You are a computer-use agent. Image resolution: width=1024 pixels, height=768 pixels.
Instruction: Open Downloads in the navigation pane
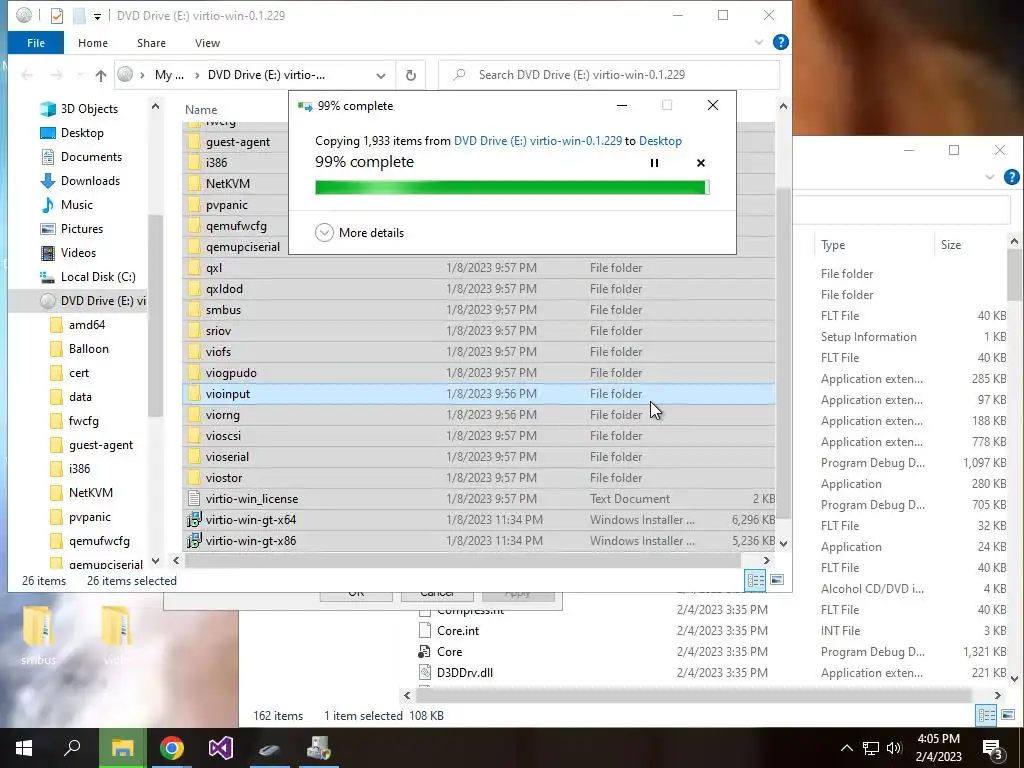pos(90,181)
